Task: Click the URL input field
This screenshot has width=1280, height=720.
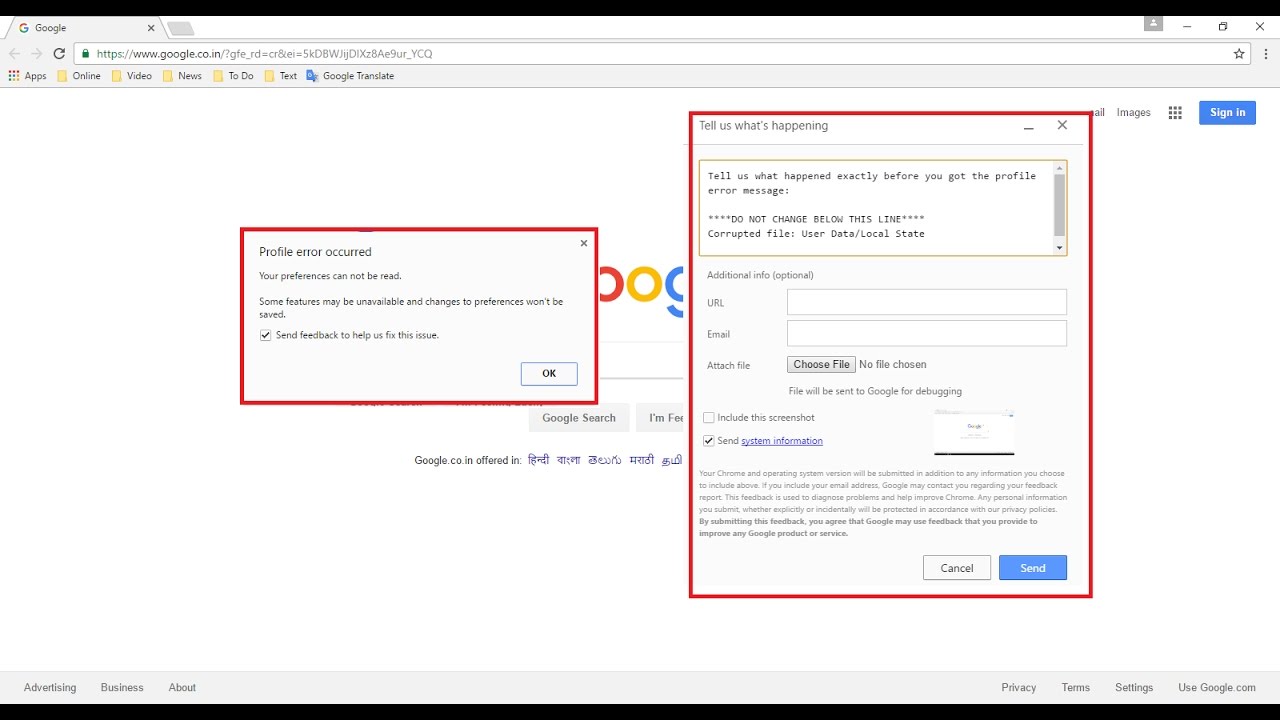Action: [927, 302]
